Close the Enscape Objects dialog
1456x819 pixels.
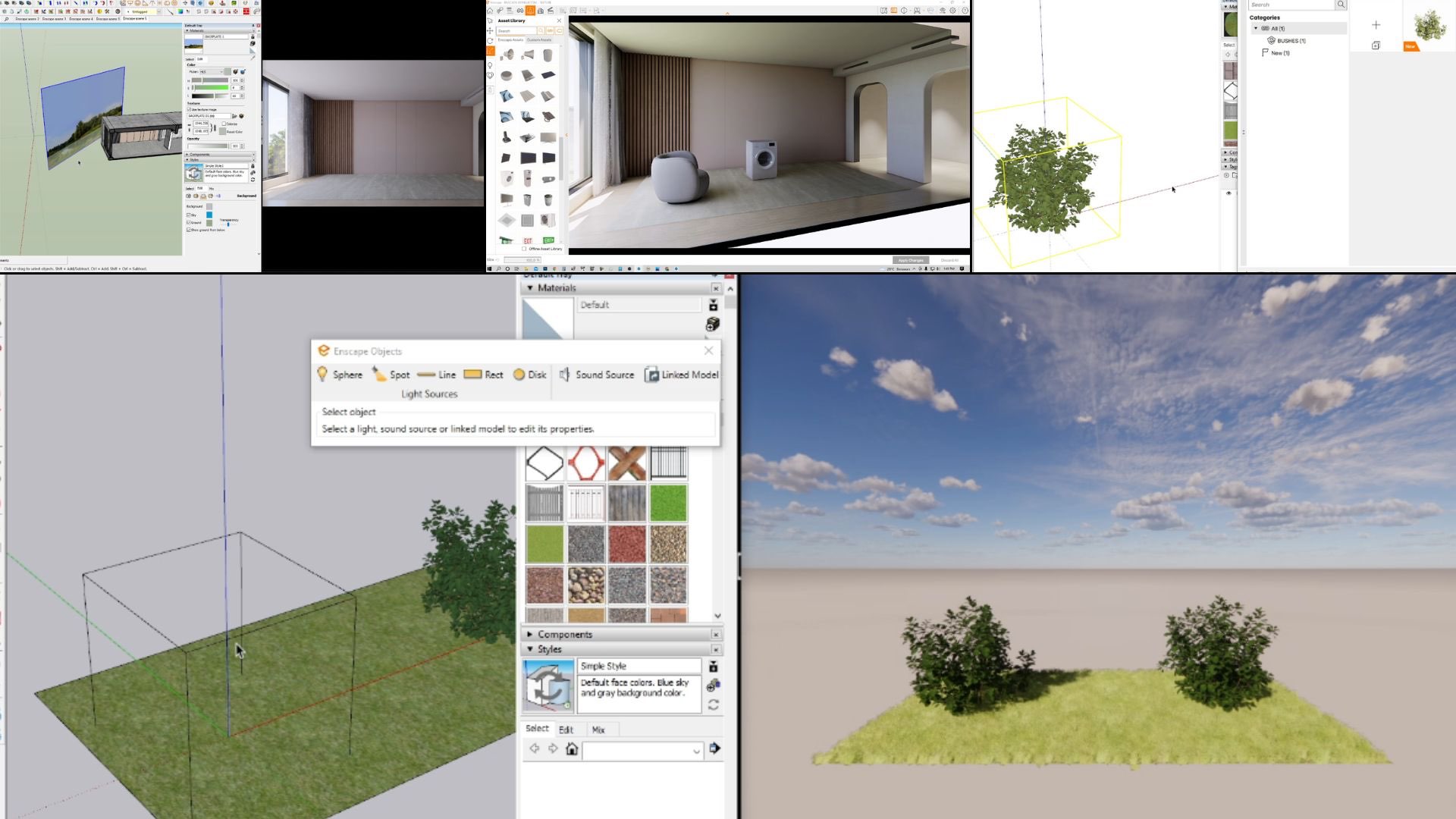(708, 350)
